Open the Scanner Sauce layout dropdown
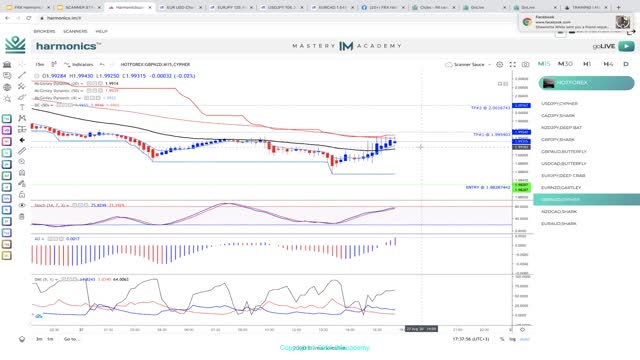Screen dimensions: 640x360 (468, 64)
